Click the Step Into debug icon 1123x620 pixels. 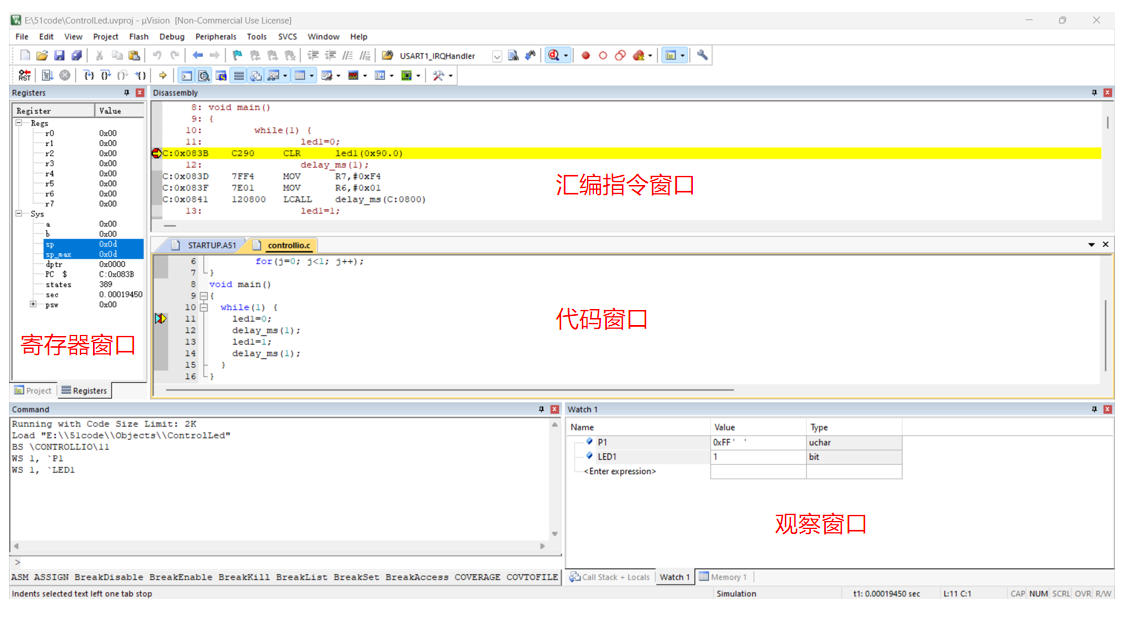pyautogui.click(x=89, y=76)
